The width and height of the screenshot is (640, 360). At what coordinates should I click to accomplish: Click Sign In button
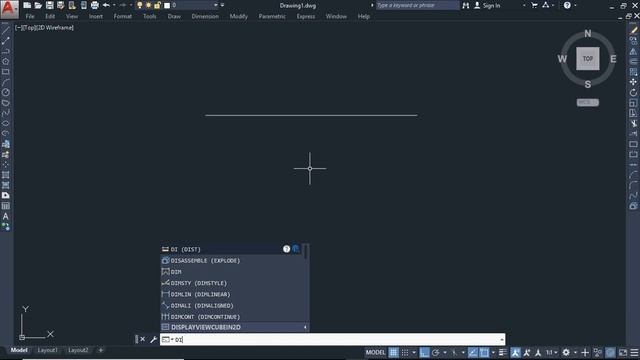click(487, 5)
